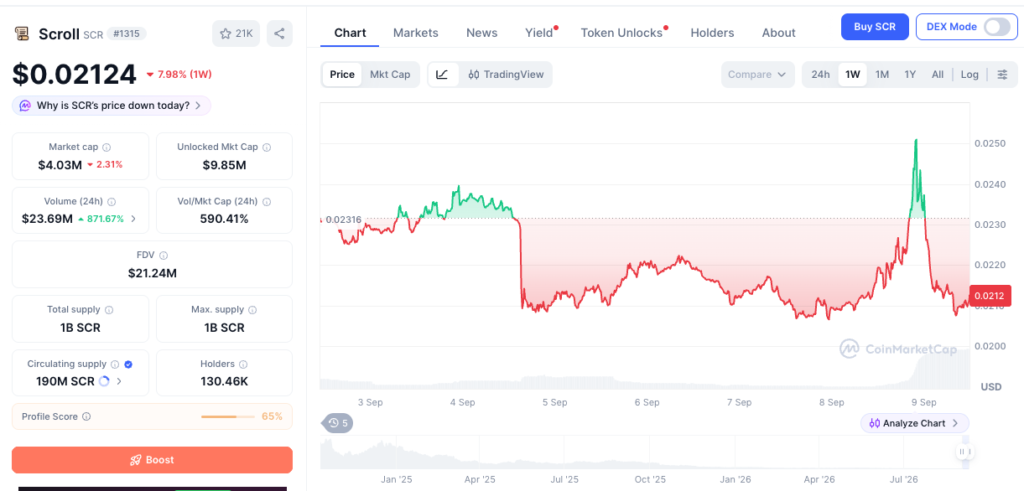1024x491 pixels.
Task: Open the Analyze Chart button
Action: click(x=914, y=423)
